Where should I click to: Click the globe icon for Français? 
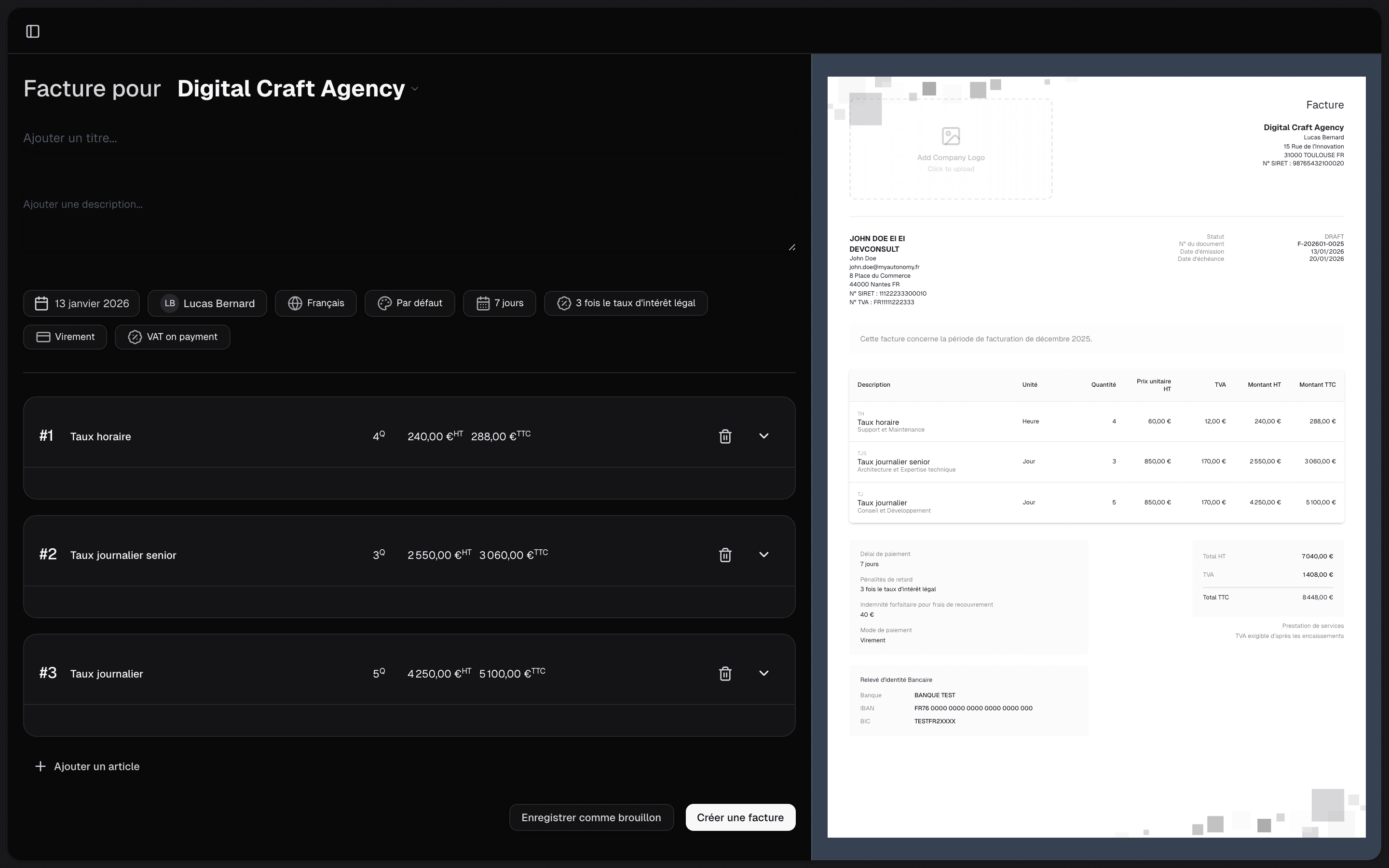click(x=295, y=303)
